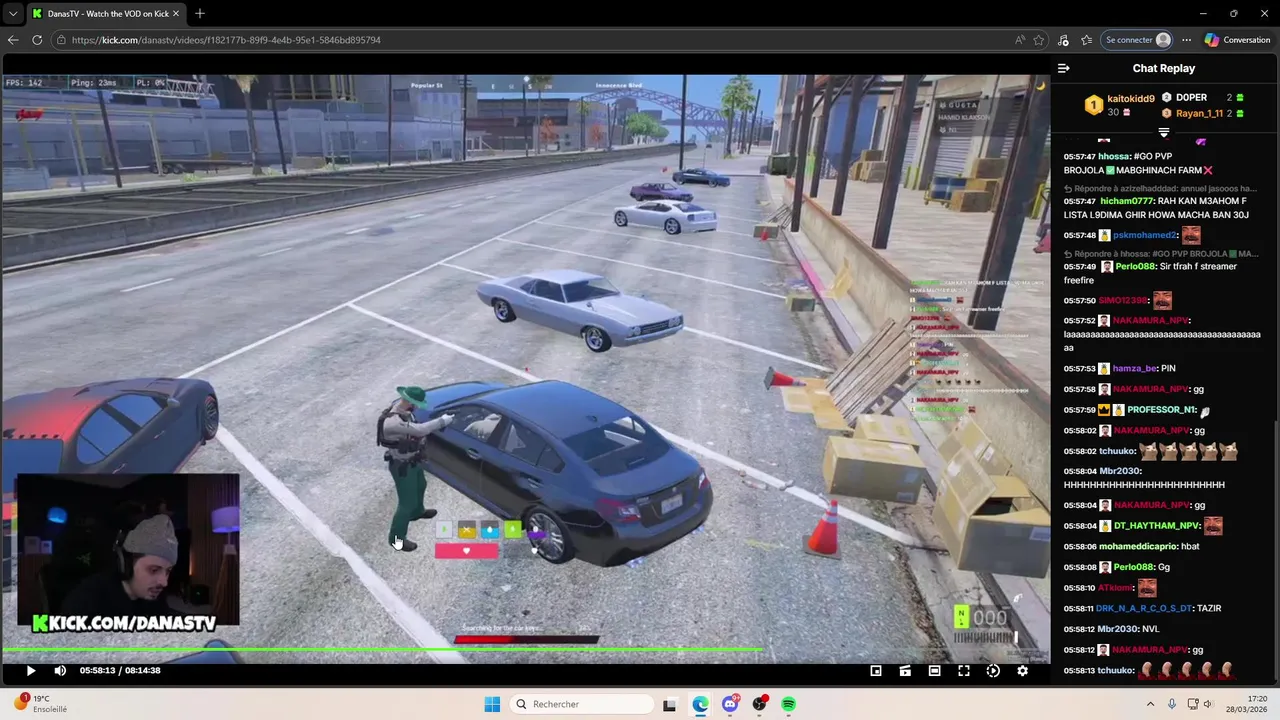Click username DT_HAYTHAM_NPV in chat
Screen dimensions: 1280x720
pos(1156,526)
